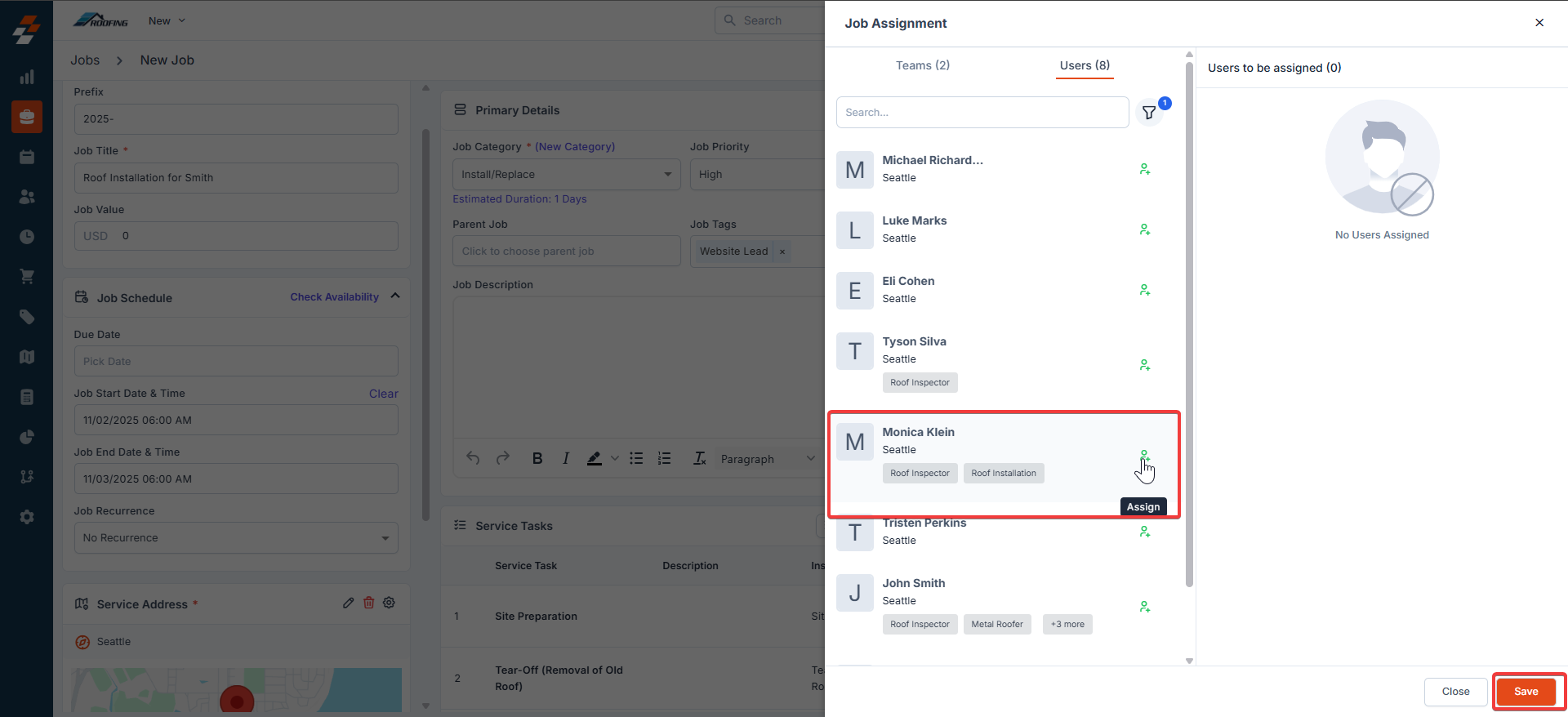Toggle italic formatting in description

tap(566, 459)
